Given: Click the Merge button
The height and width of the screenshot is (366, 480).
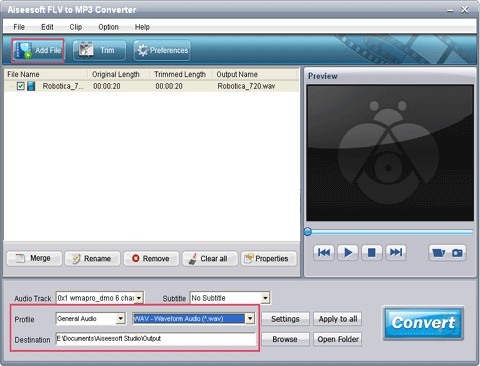Looking at the screenshot, I should tap(34, 259).
